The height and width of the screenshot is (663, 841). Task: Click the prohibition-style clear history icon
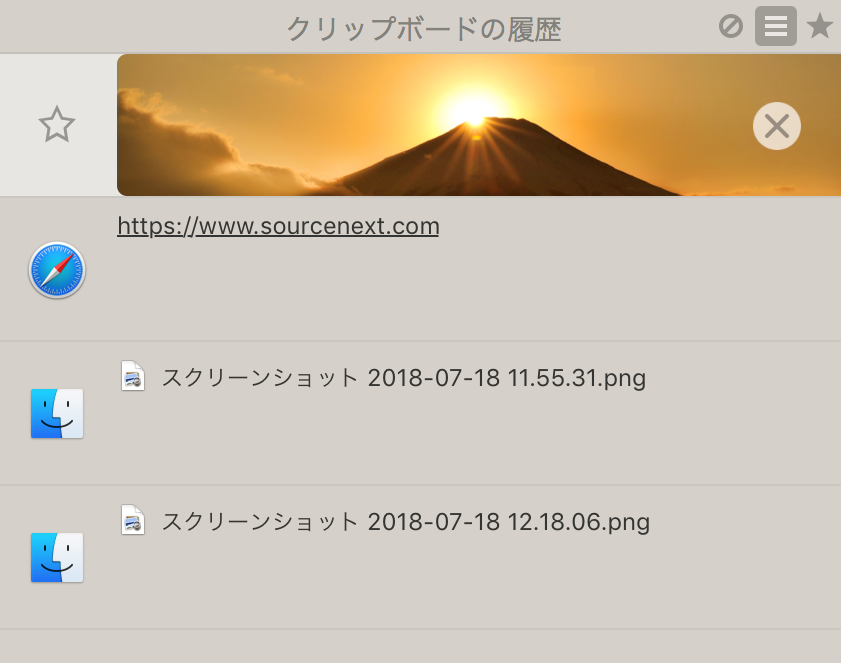(733, 27)
